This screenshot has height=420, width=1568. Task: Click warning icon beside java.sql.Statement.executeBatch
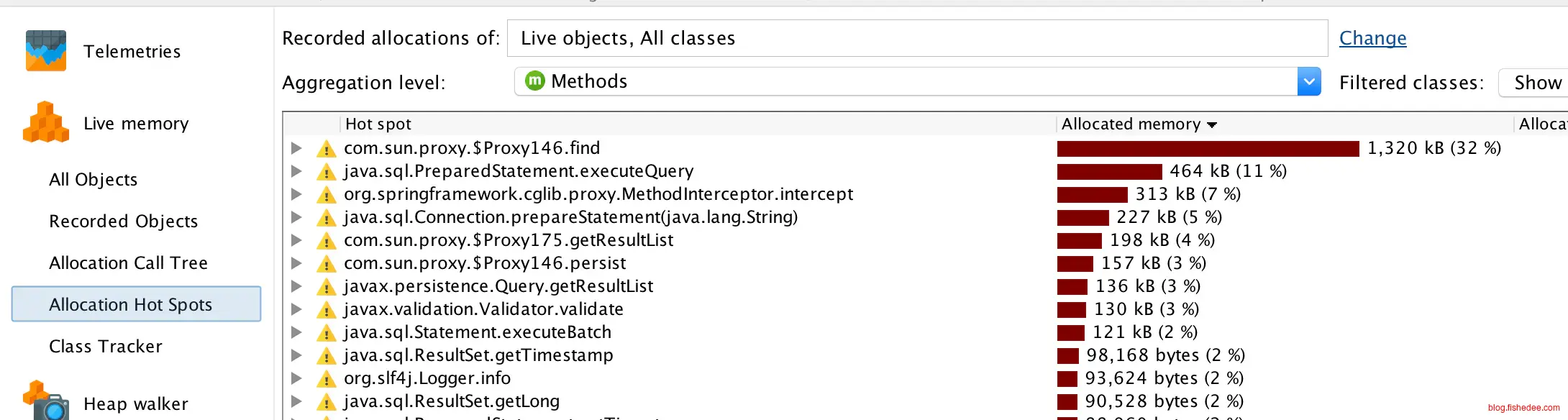[x=327, y=333]
